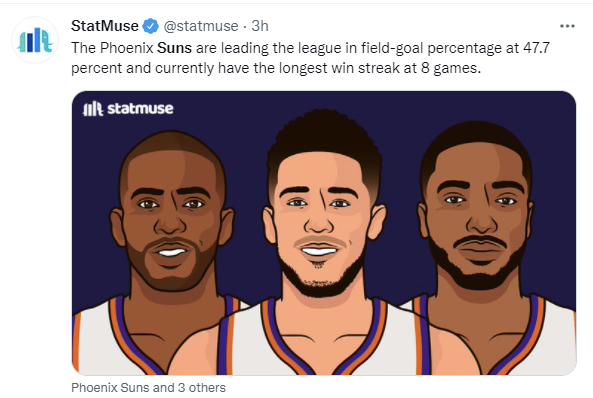Image resolution: width=593 pixels, height=398 pixels.
Task: Select the right player's illustrated face
Action: click(477, 212)
